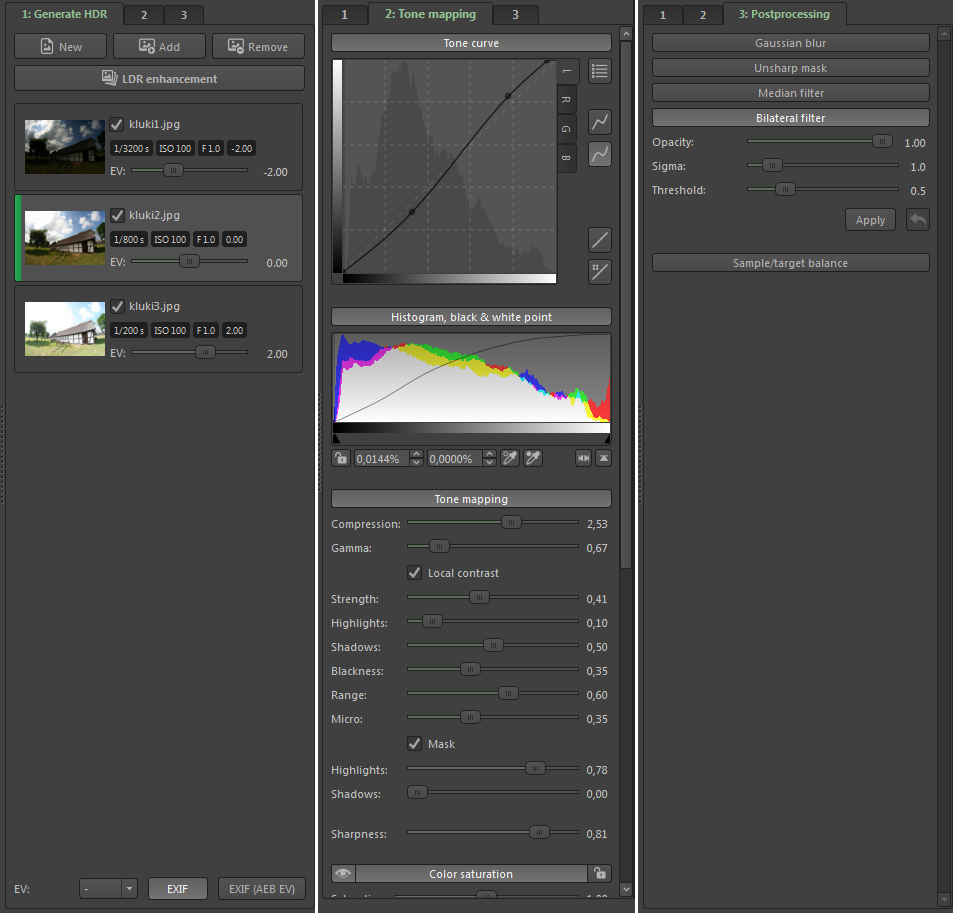Select the linear segment curve mode icon
Screen dimensions: 954x913
(x=600, y=122)
